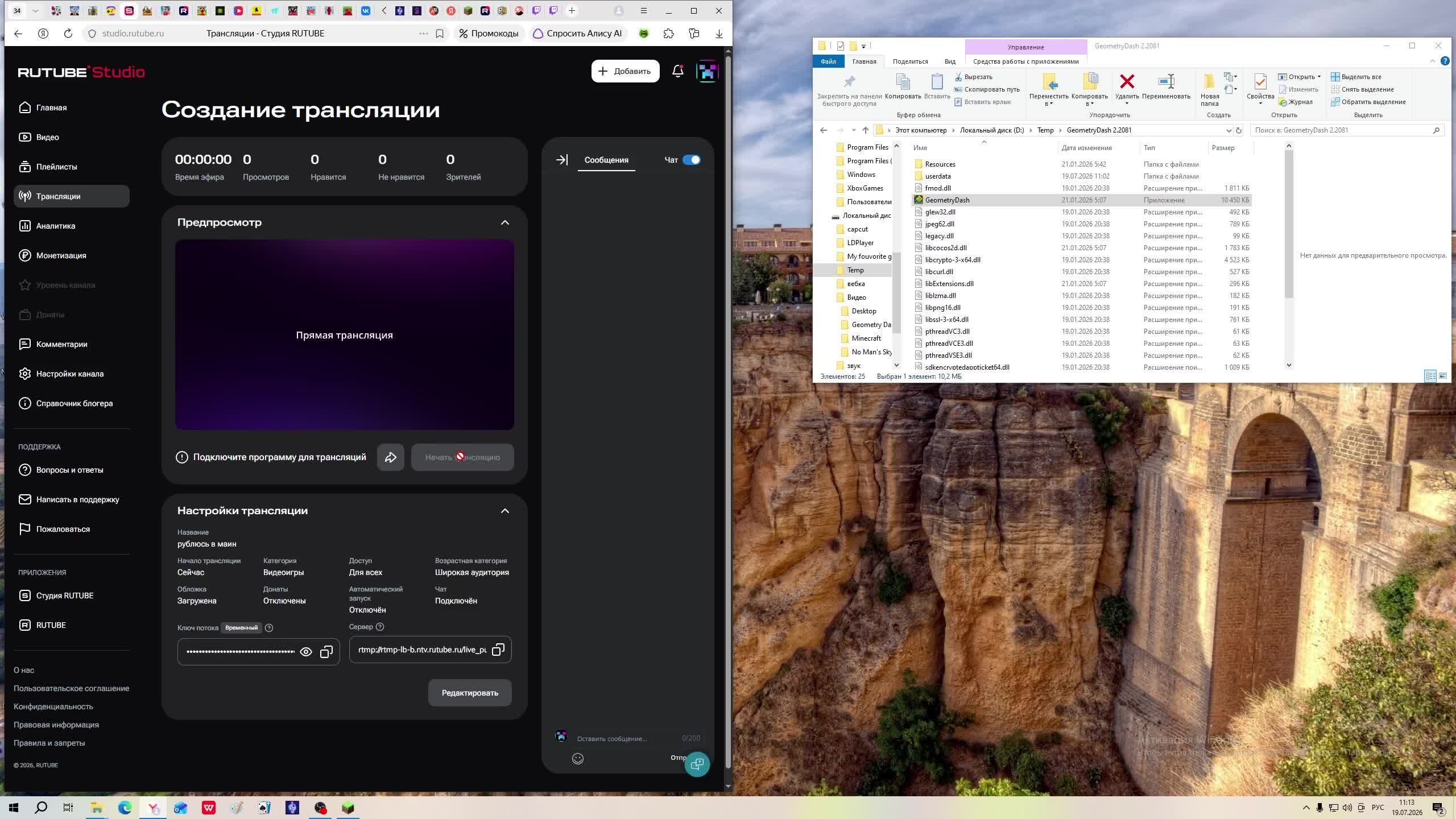The width and height of the screenshot is (1456, 819).
Task: Create New folder in Explorer
Action: tap(1210, 90)
